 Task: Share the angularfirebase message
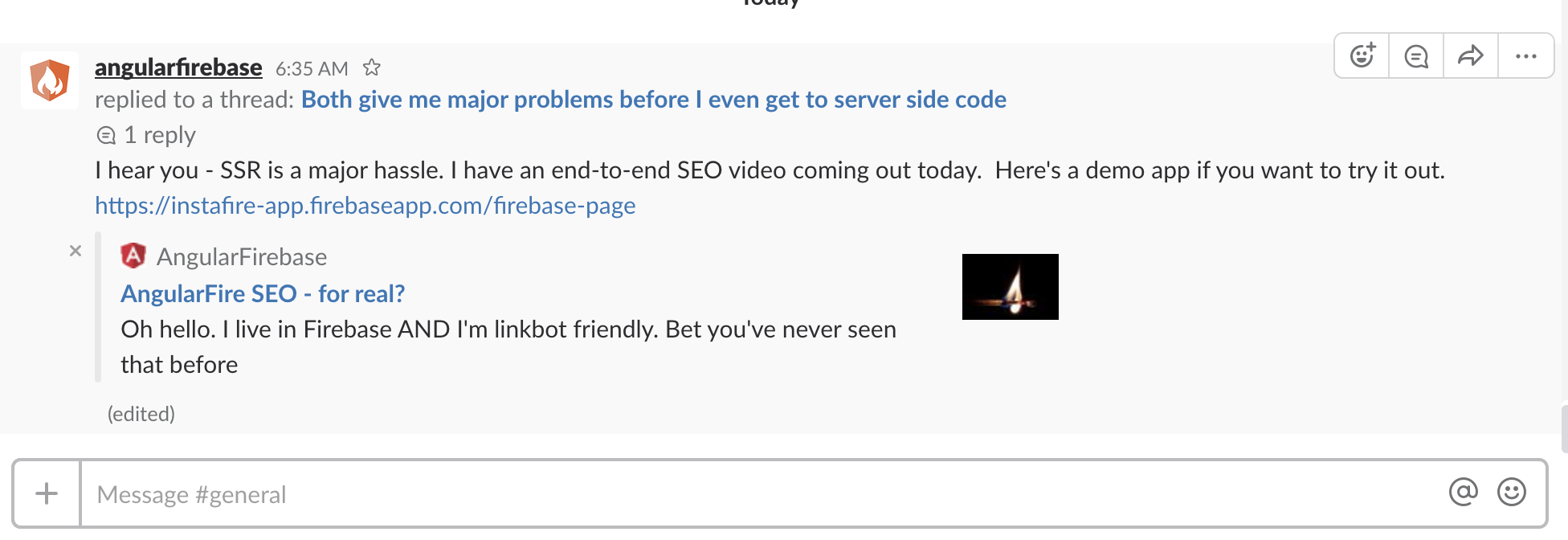pos(1470,55)
